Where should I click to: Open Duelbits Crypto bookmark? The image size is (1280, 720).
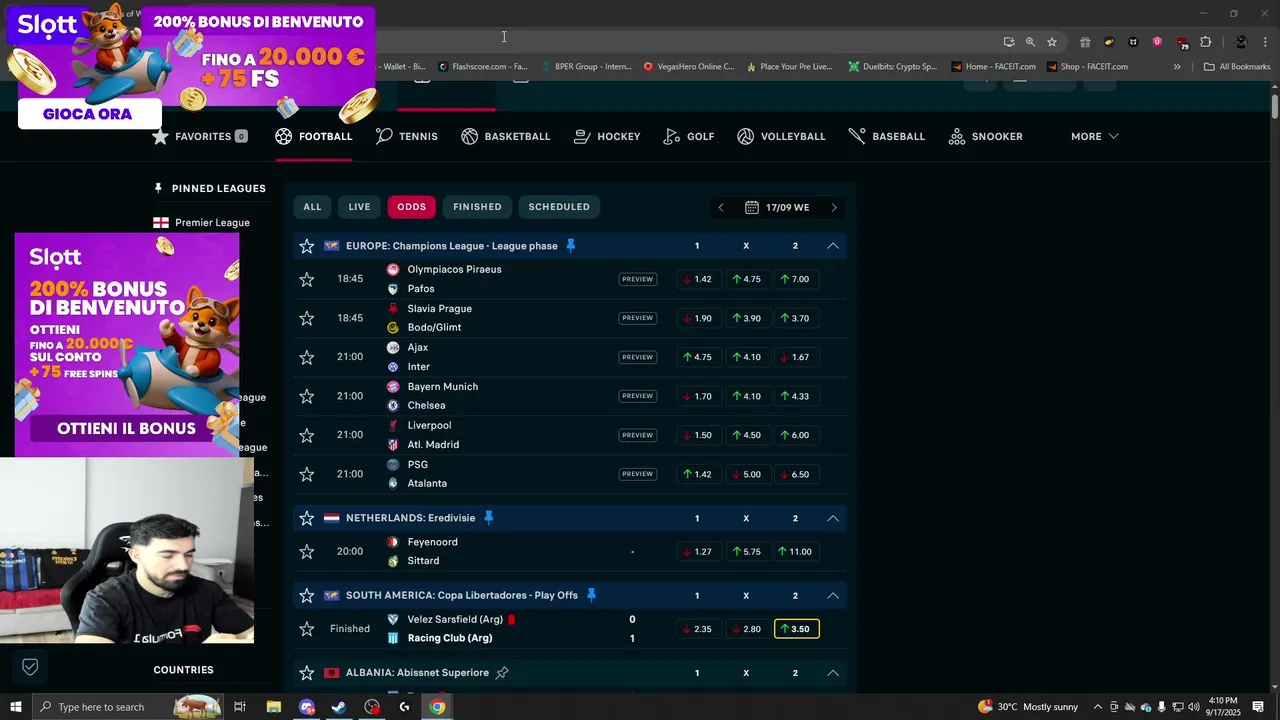coord(893,67)
